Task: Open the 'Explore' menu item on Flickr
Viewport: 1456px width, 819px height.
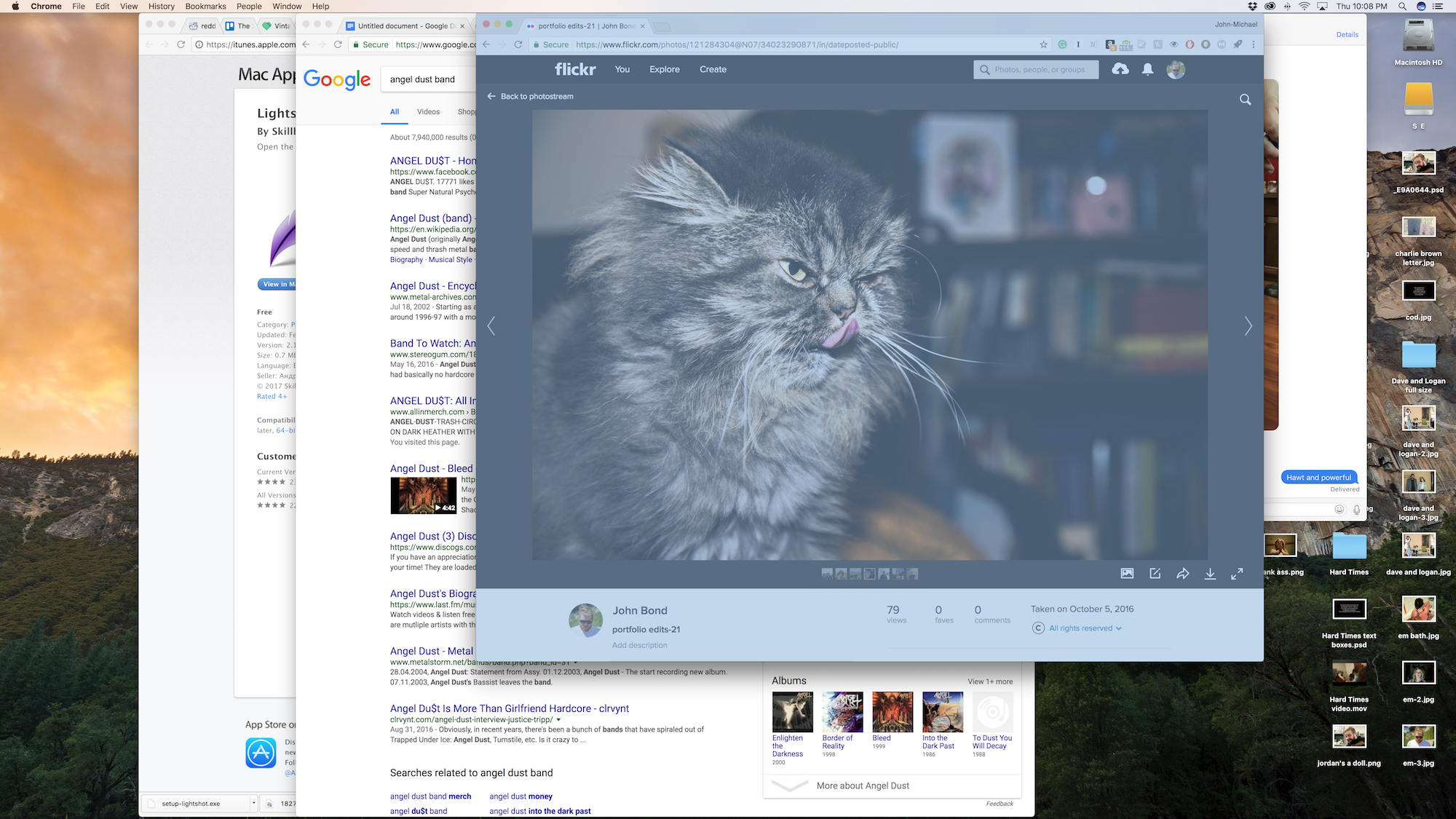Action: click(664, 69)
